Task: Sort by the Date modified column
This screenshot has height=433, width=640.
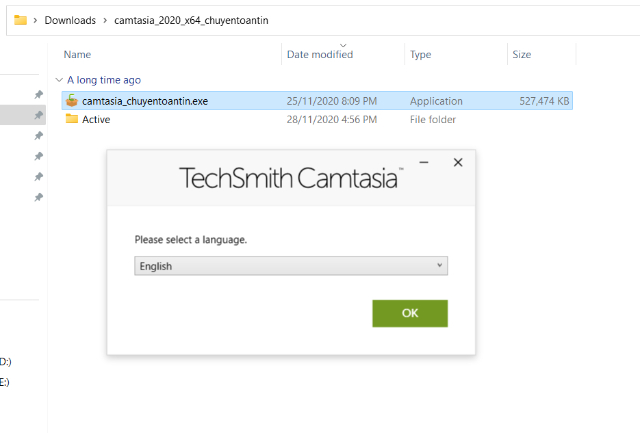Action: pyautogui.click(x=320, y=54)
